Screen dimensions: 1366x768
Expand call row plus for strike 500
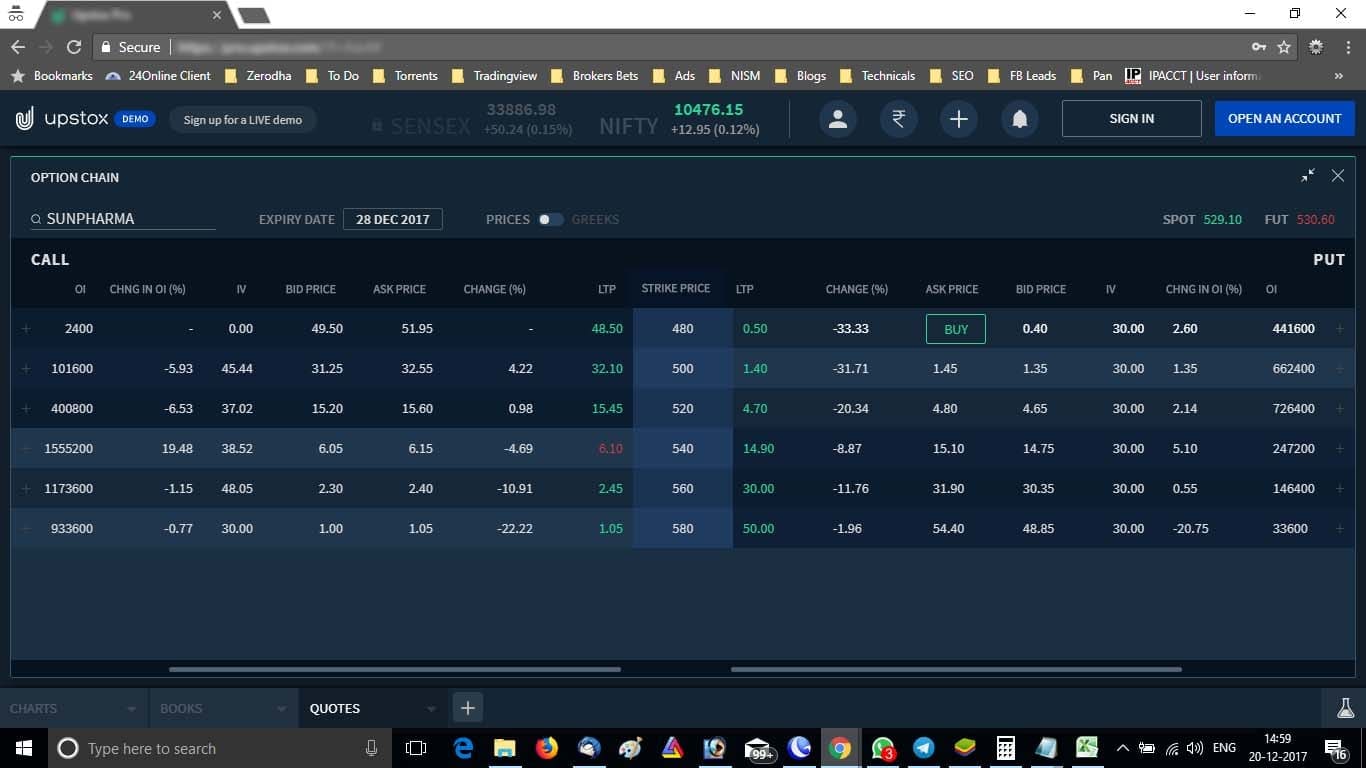tap(26, 369)
